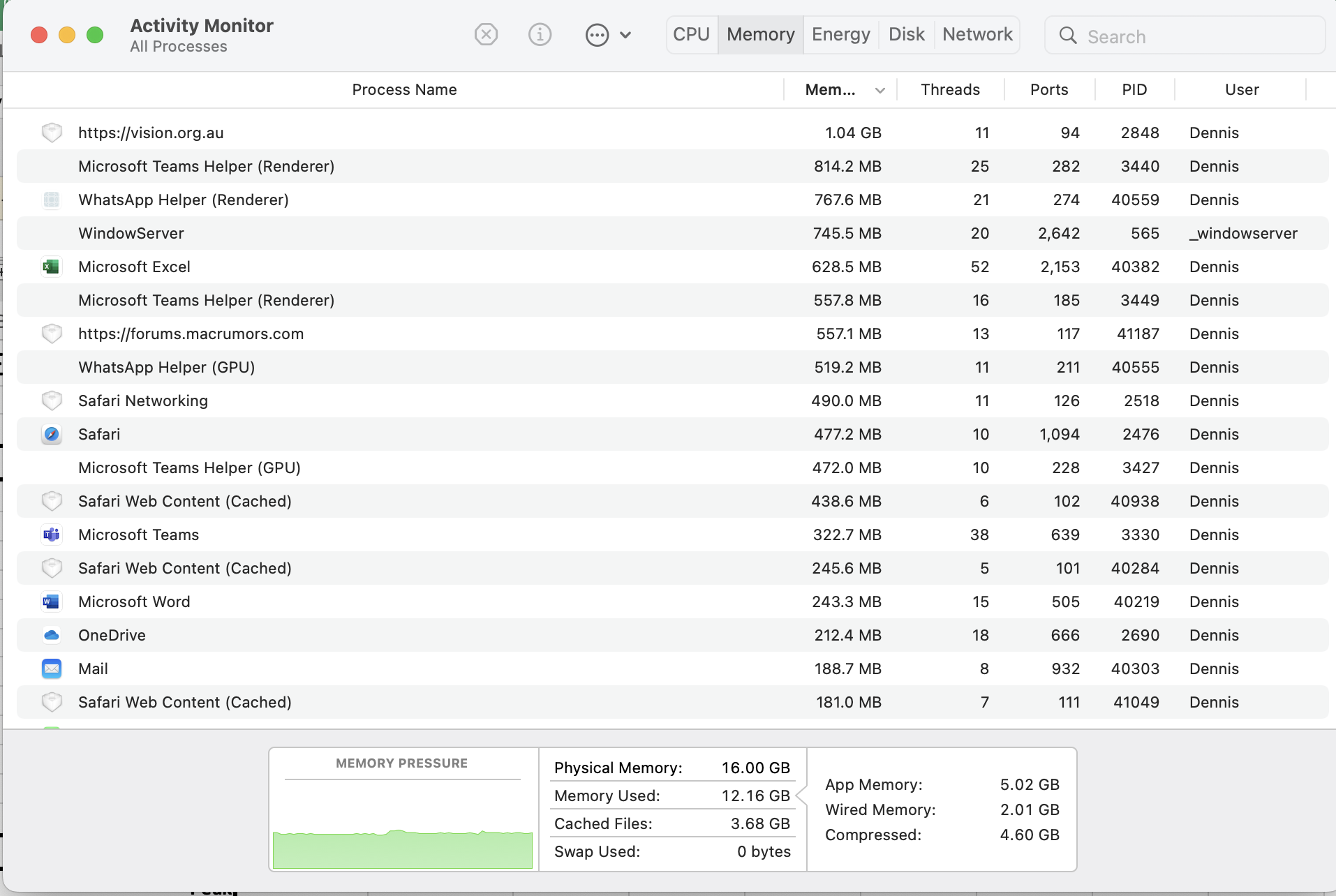Click the Swap Used 0 bytes value

point(764,851)
